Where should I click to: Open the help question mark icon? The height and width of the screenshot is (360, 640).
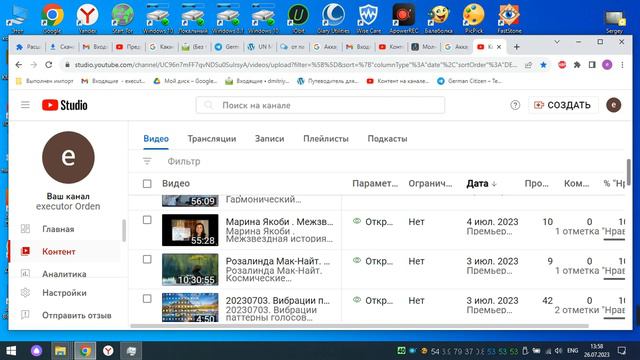(515, 105)
